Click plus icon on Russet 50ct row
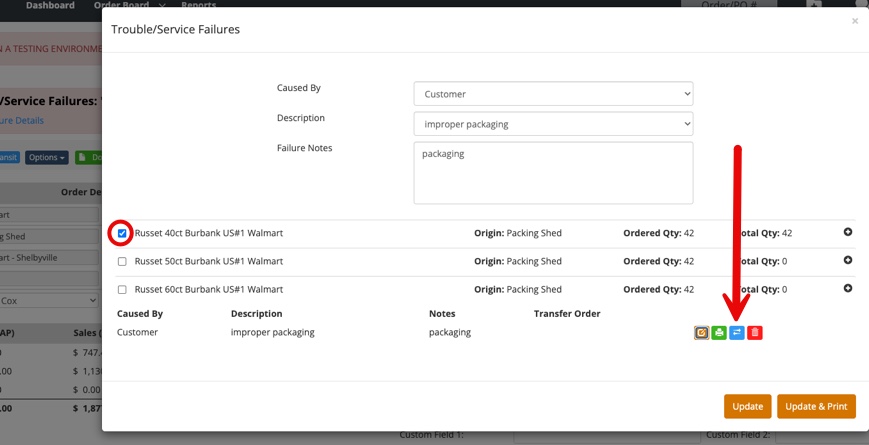This screenshot has height=445, width=869. 848,260
